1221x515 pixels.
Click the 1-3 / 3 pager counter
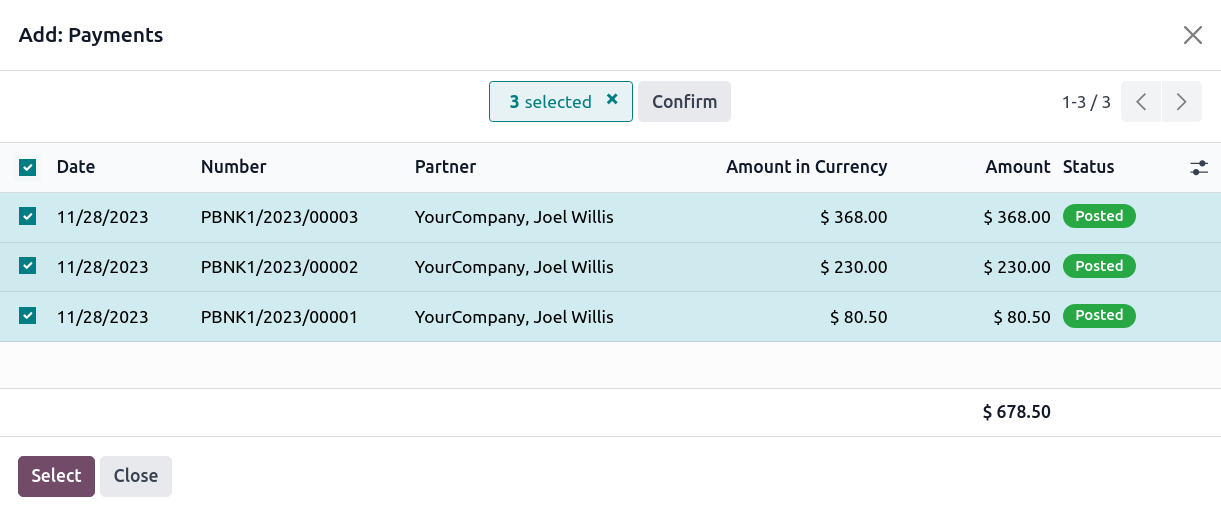1086,102
